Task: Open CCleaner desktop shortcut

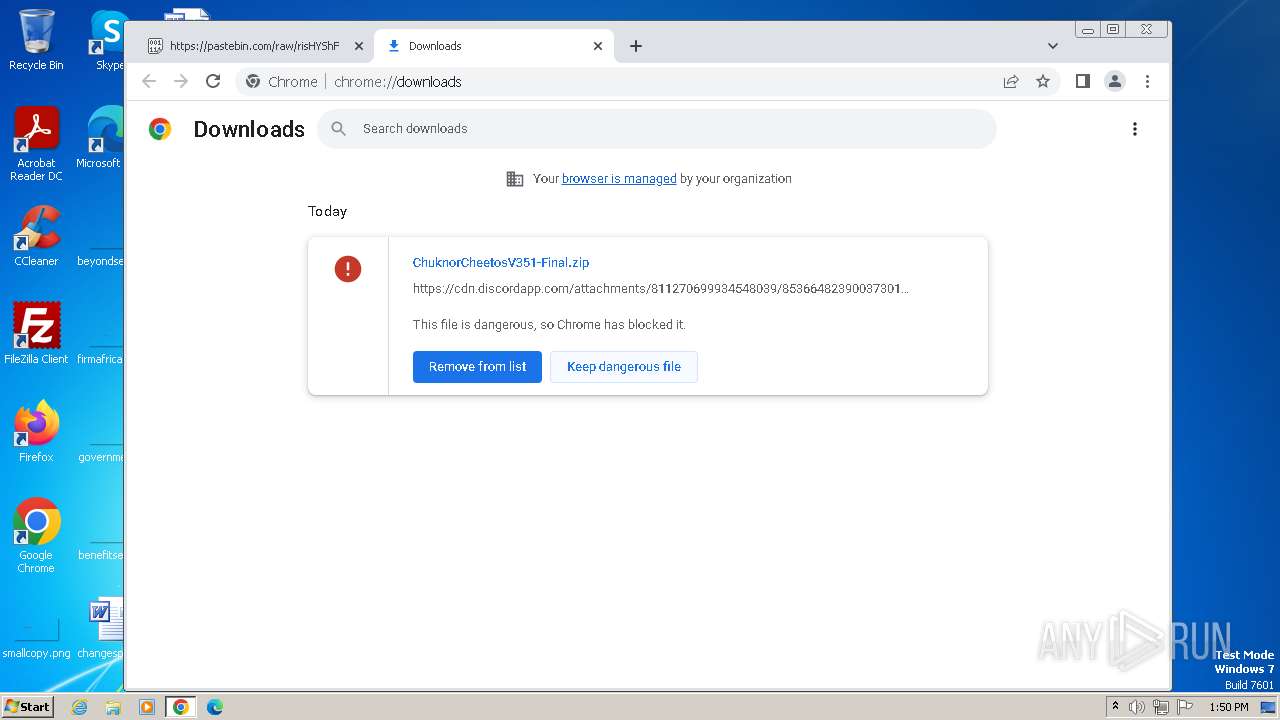Action: (x=36, y=236)
